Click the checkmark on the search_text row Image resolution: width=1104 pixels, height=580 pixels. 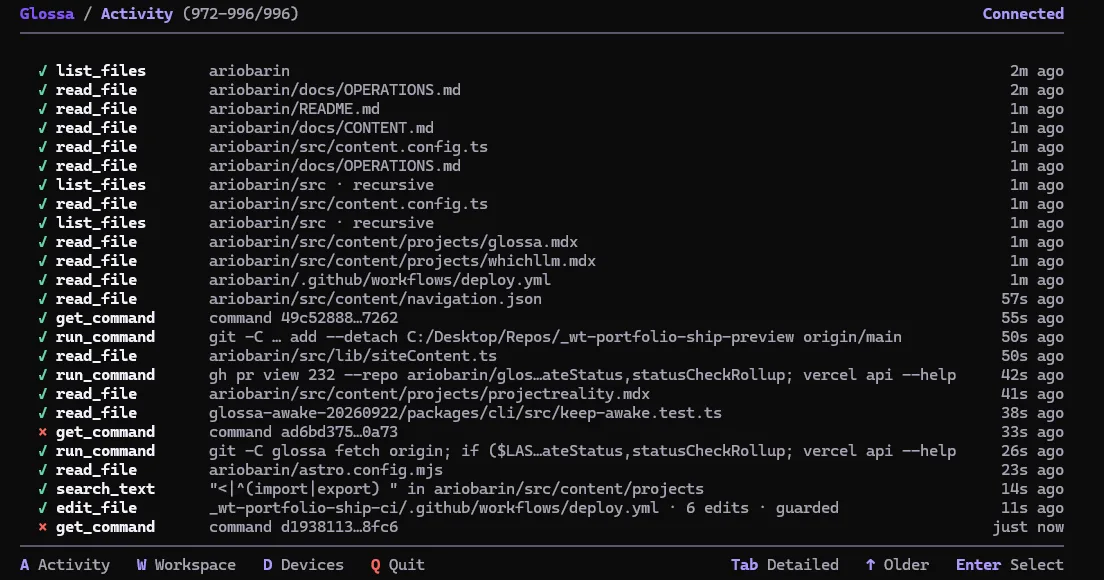43,489
